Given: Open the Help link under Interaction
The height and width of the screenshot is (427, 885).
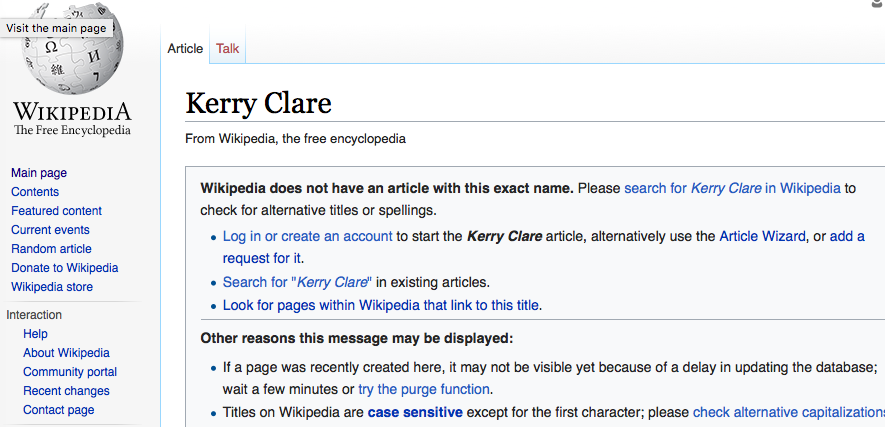Looking at the screenshot, I should click(35, 334).
